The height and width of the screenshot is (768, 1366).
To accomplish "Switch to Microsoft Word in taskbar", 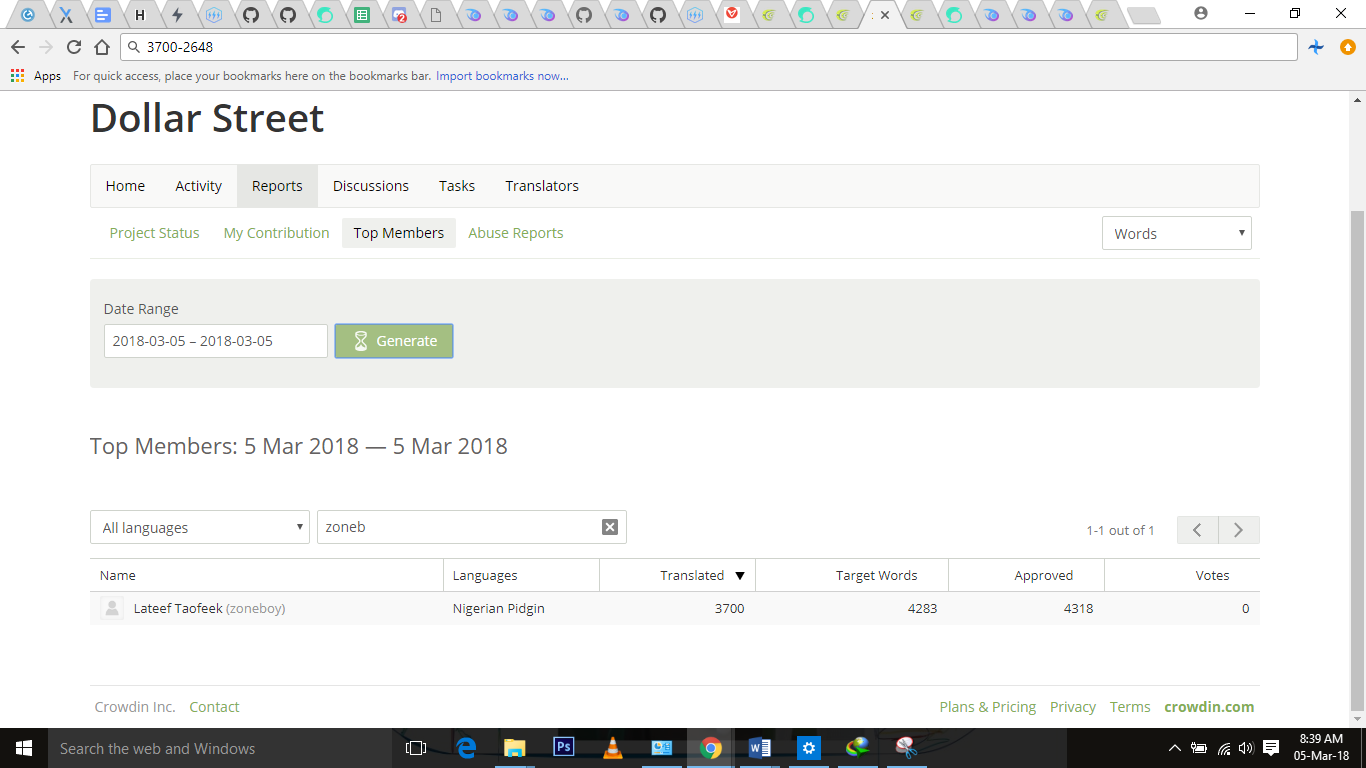I will (x=760, y=748).
